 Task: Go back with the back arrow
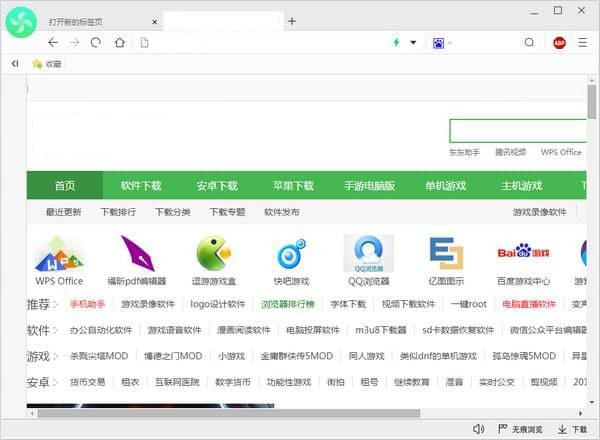(53, 42)
